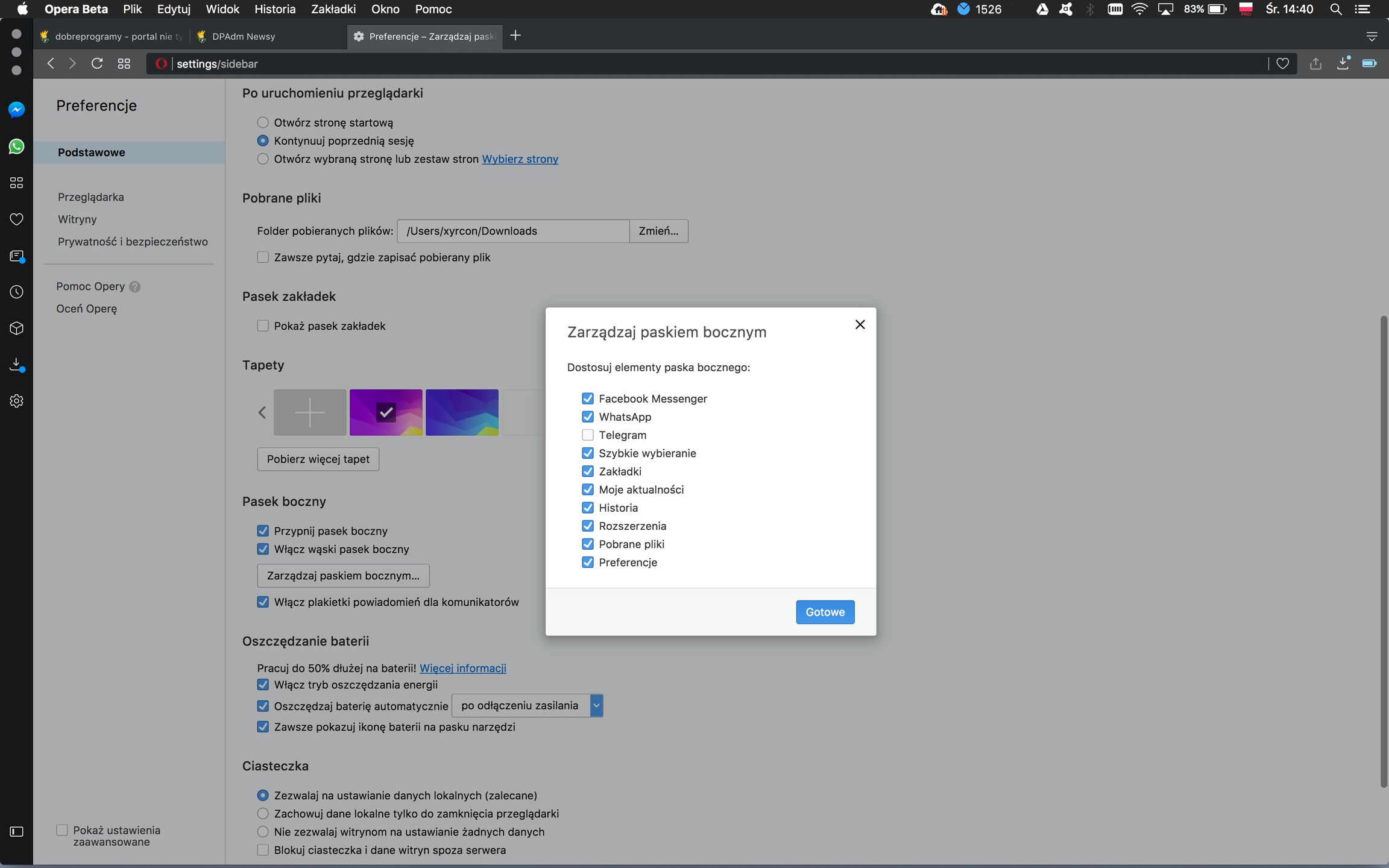Open the Speed Dial sidebar icon
Image resolution: width=1389 pixels, height=868 pixels.
(x=16, y=183)
